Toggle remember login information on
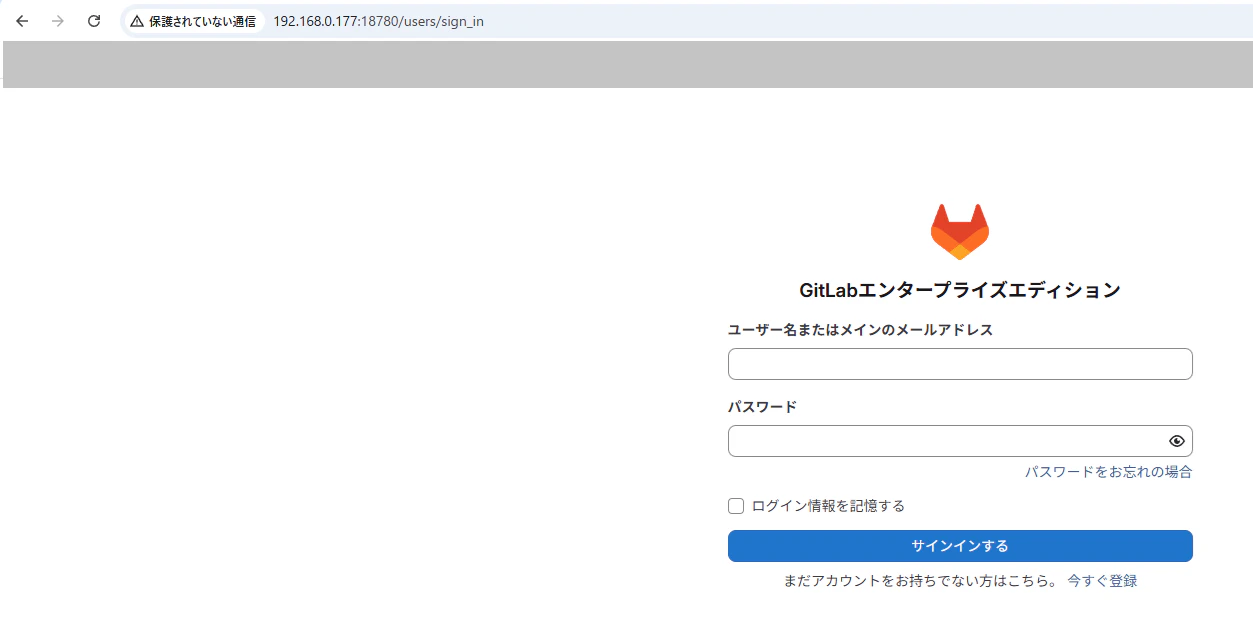Screen dimensions: 1253x631 click(735, 505)
